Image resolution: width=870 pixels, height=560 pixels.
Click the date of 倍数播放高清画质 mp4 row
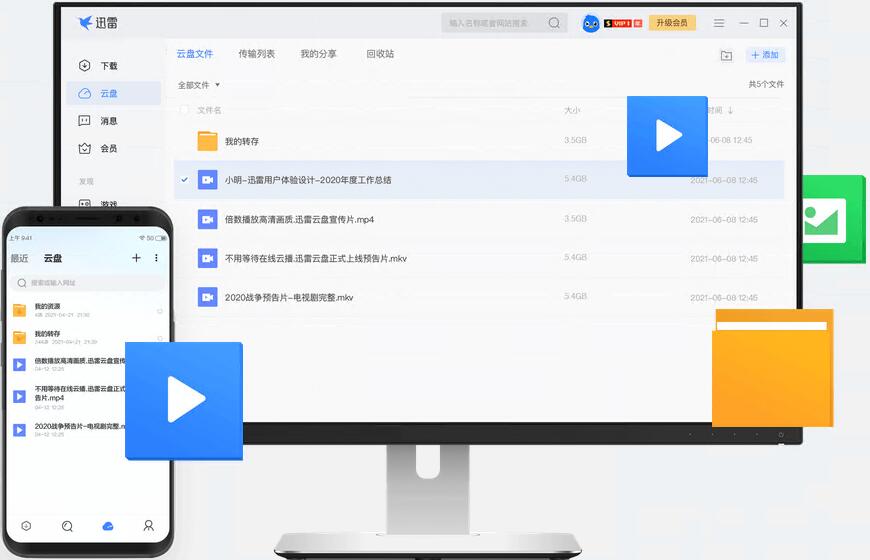[724, 219]
